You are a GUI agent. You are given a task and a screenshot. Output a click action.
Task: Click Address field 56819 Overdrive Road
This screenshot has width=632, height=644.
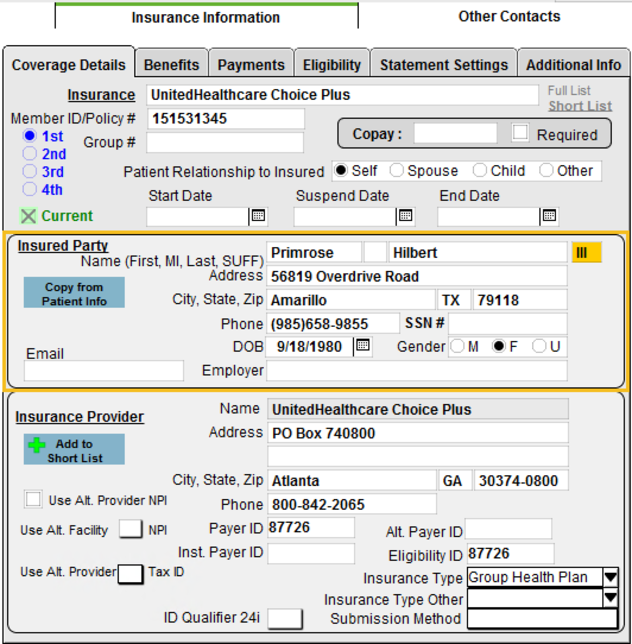pos(417,276)
